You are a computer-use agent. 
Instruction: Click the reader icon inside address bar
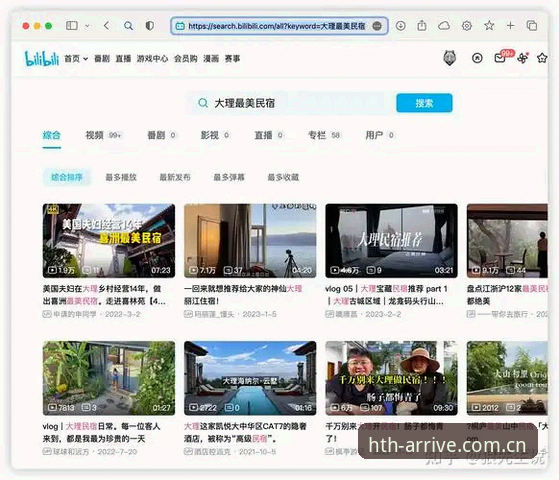point(377,26)
